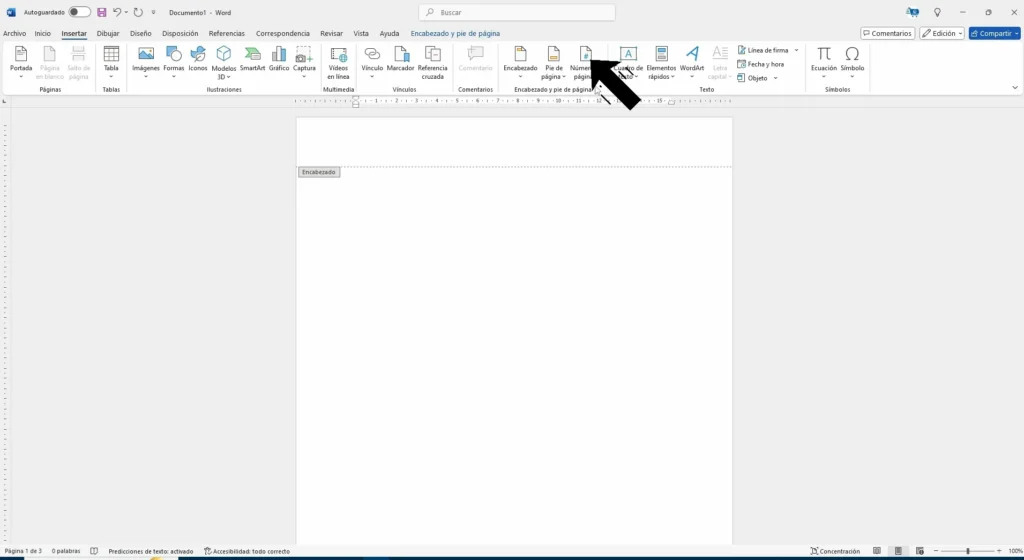Screen dimensions: 1024x560
Task: Insert a Marcador bookmark
Action: click(400, 59)
